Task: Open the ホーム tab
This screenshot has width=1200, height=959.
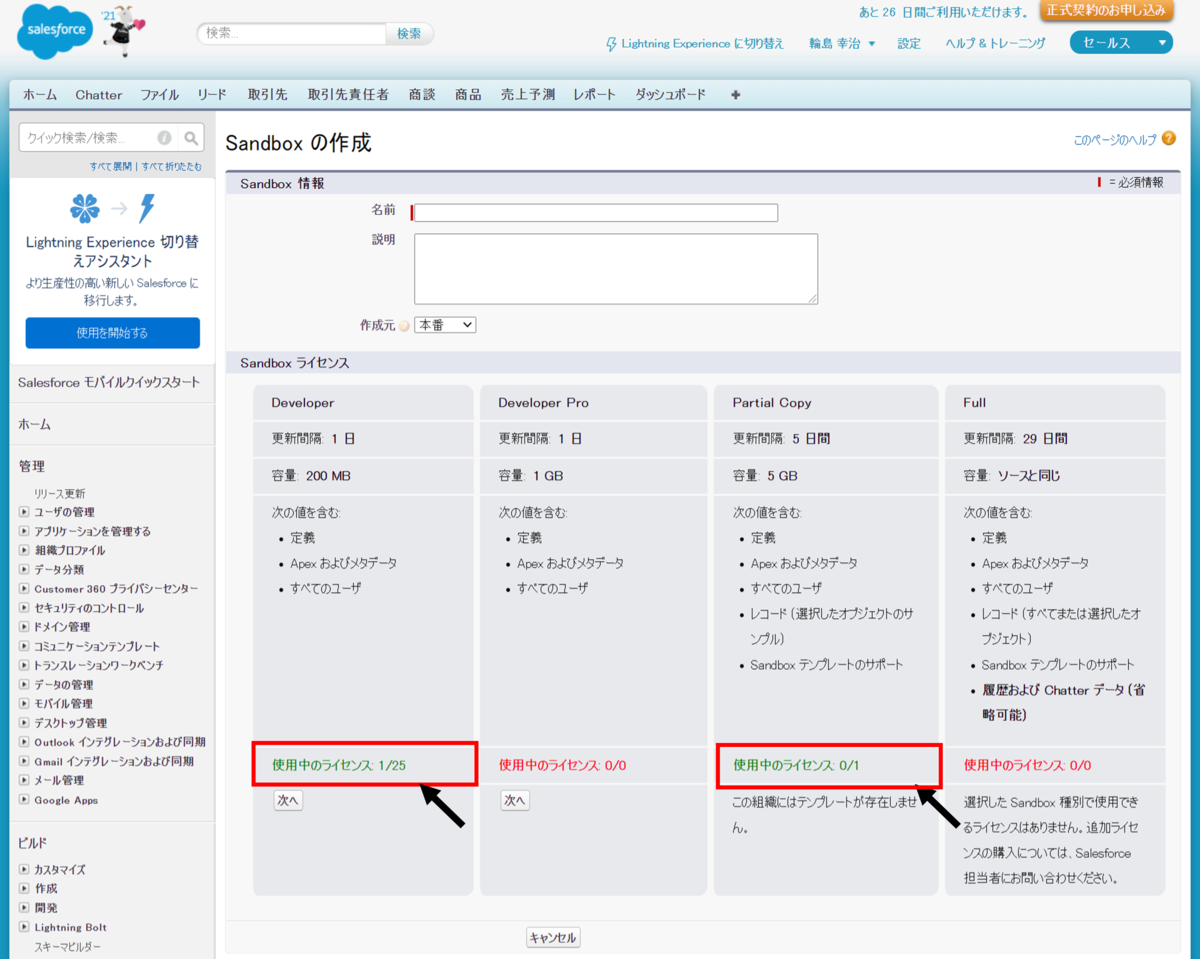Action: click(x=40, y=95)
